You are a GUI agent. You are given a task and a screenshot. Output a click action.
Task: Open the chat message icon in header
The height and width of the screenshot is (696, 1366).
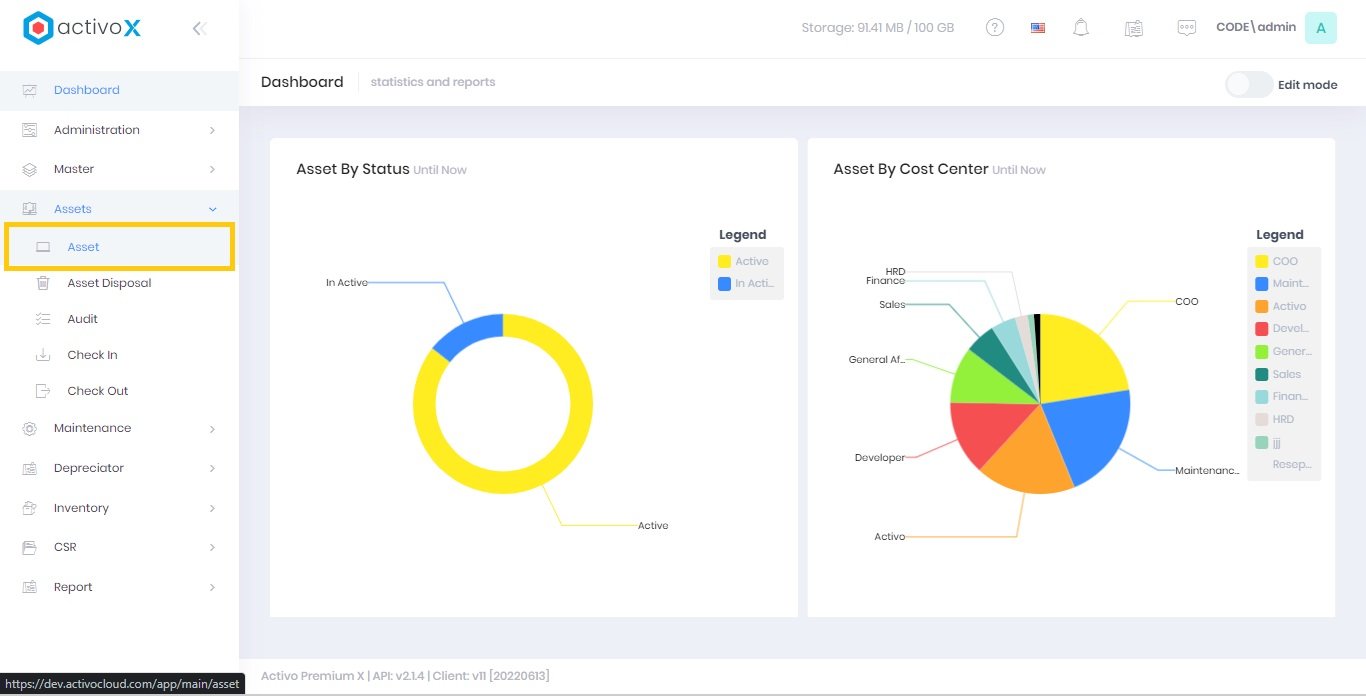click(1186, 28)
